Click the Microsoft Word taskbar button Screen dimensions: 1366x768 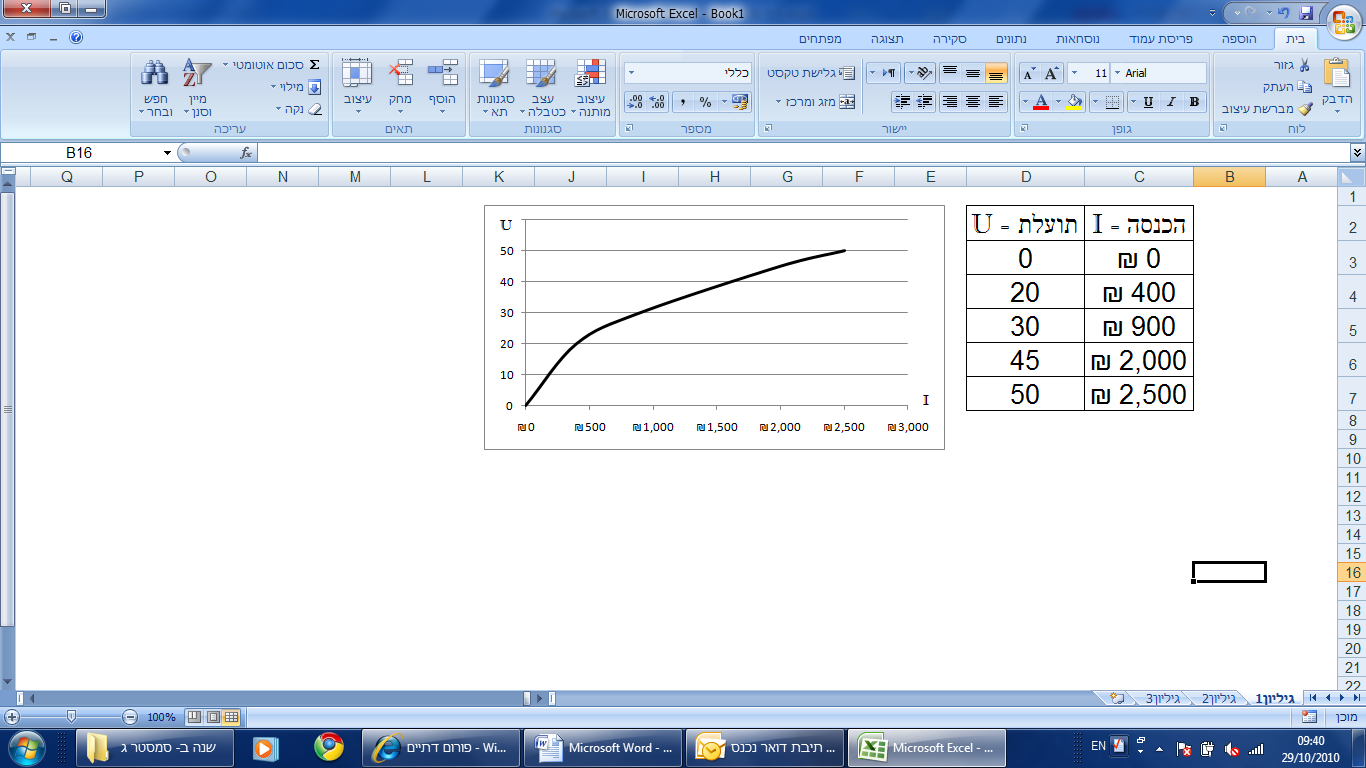coord(603,747)
